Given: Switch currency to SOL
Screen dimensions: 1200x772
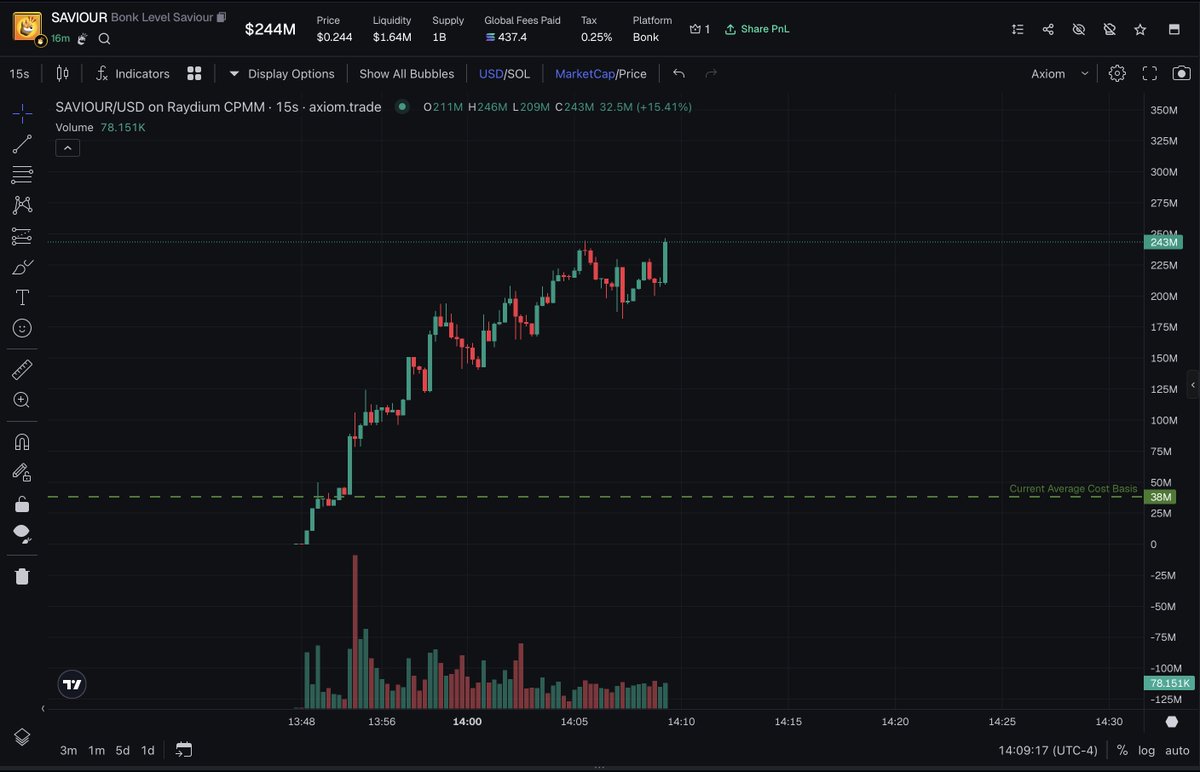Looking at the screenshot, I should point(519,74).
